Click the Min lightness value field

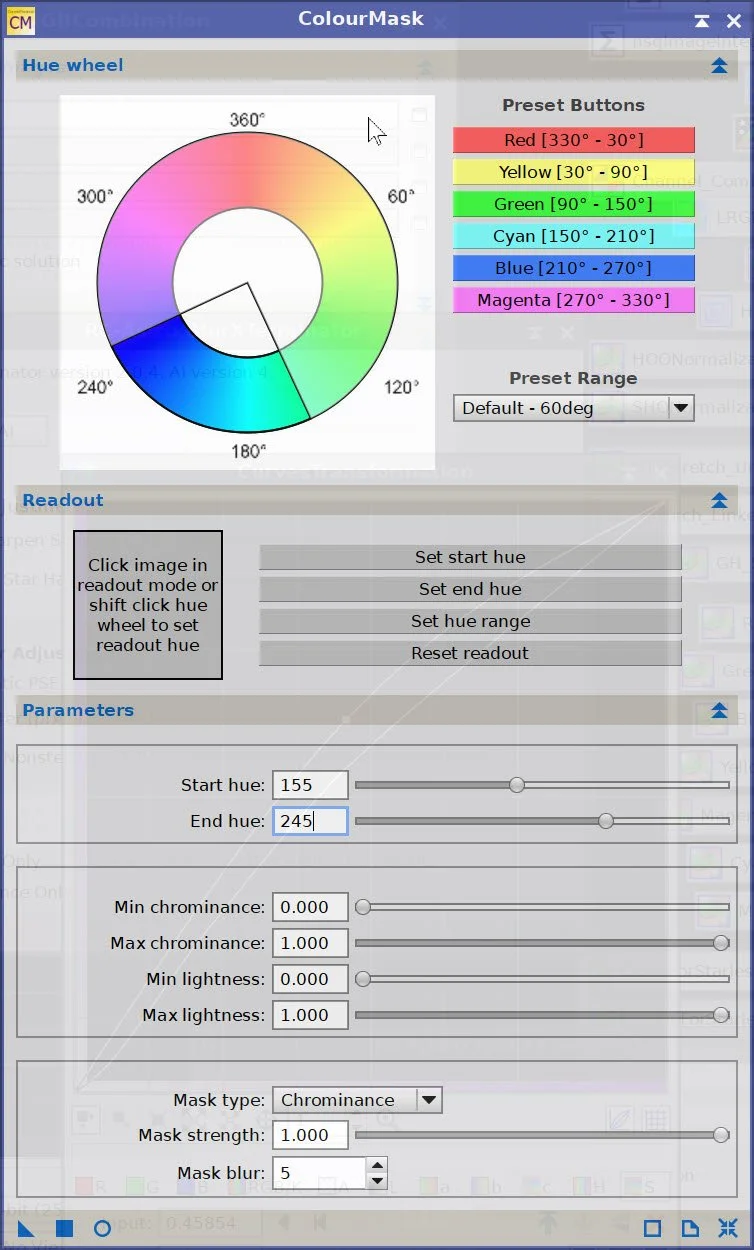pos(310,979)
